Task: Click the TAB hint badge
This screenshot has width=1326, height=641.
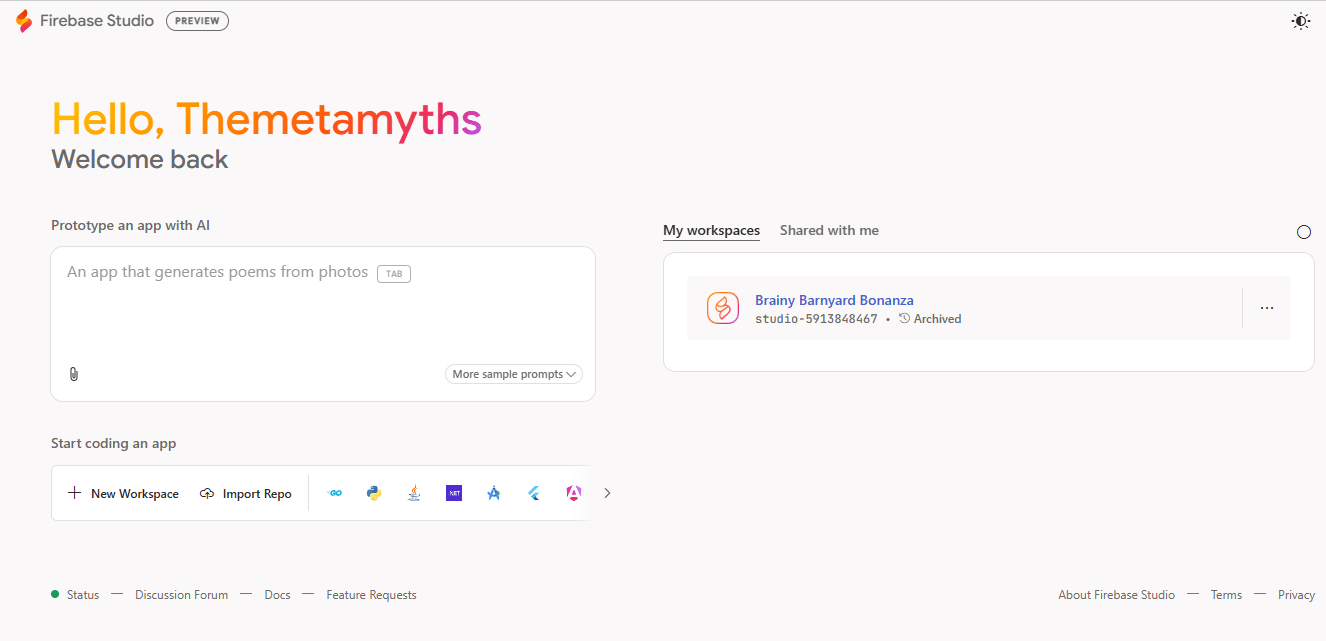Action: (x=394, y=273)
